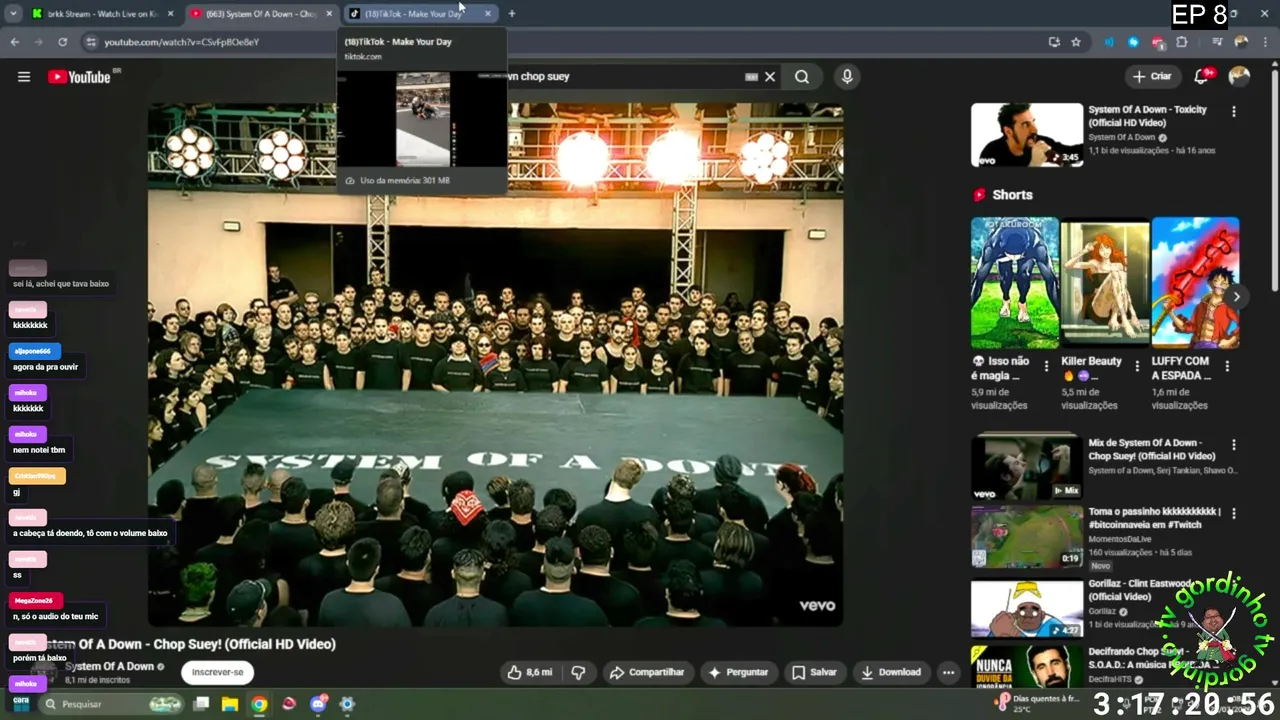1280x720 pixels.
Task: Open Chrome from the taskbar
Action: (x=259, y=704)
